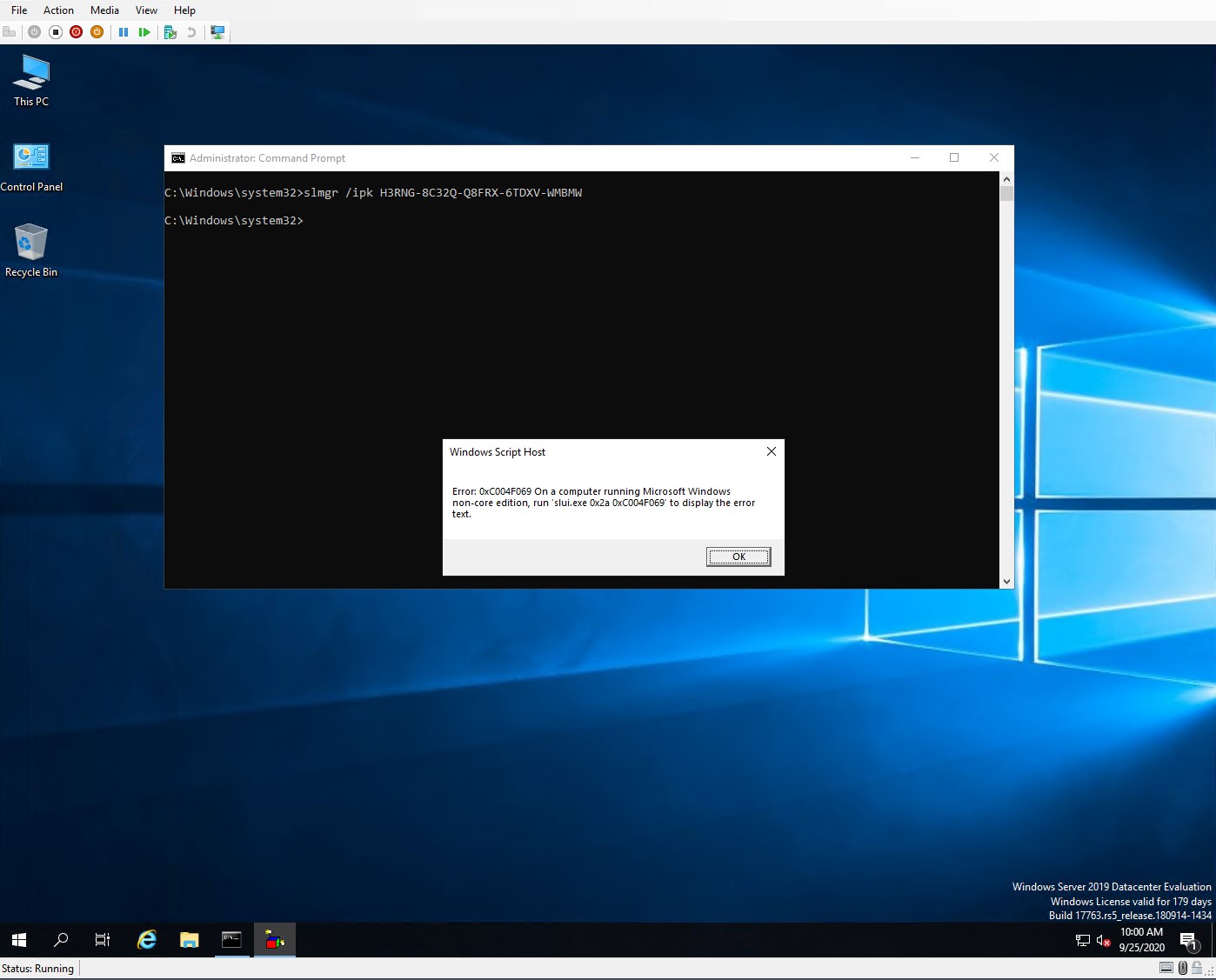
Task: Click the green Reset VM icon
Action: point(144,32)
